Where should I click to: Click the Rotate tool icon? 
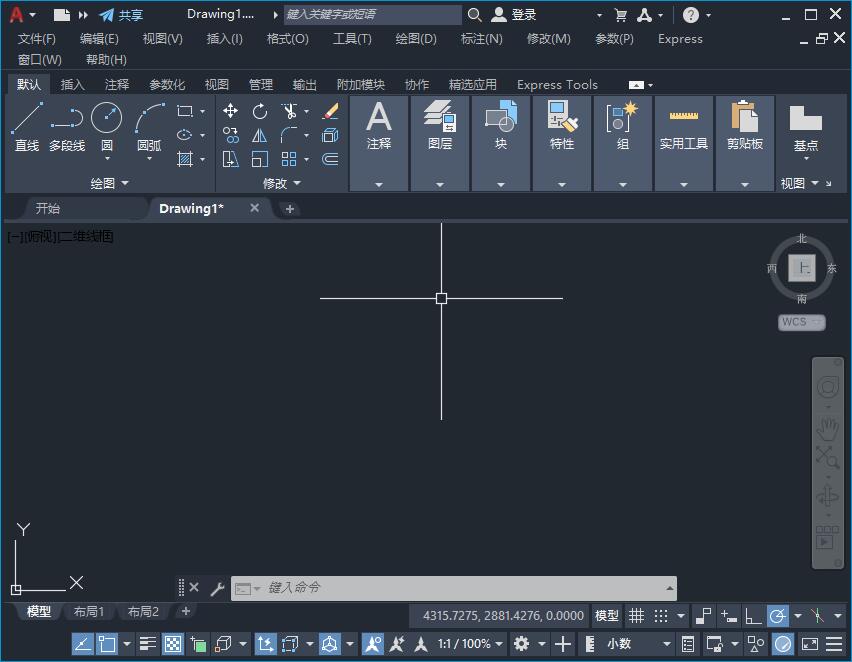pyautogui.click(x=260, y=111)
